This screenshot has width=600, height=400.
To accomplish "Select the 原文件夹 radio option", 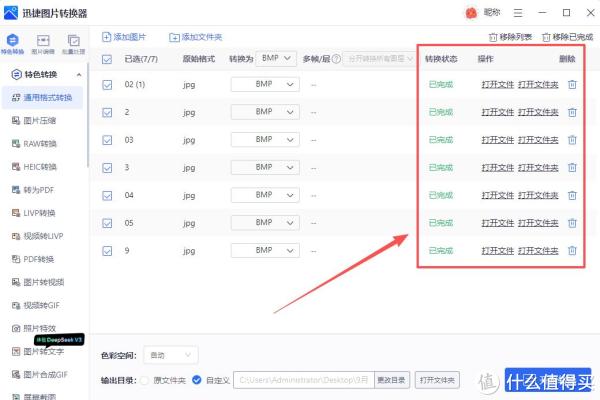I will (145, 380).
